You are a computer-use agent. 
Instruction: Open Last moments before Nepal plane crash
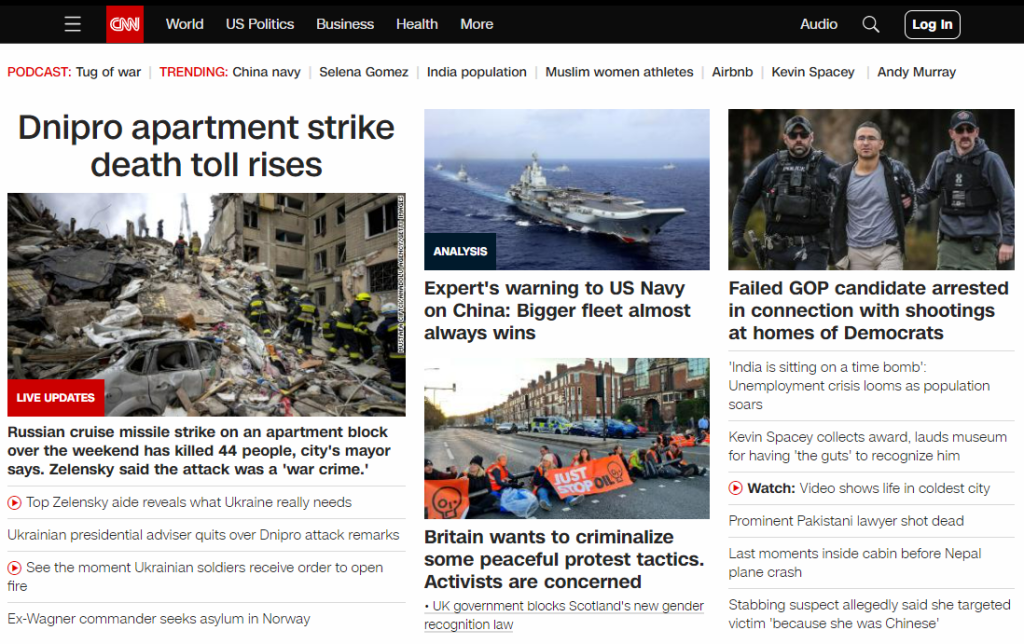855,563
